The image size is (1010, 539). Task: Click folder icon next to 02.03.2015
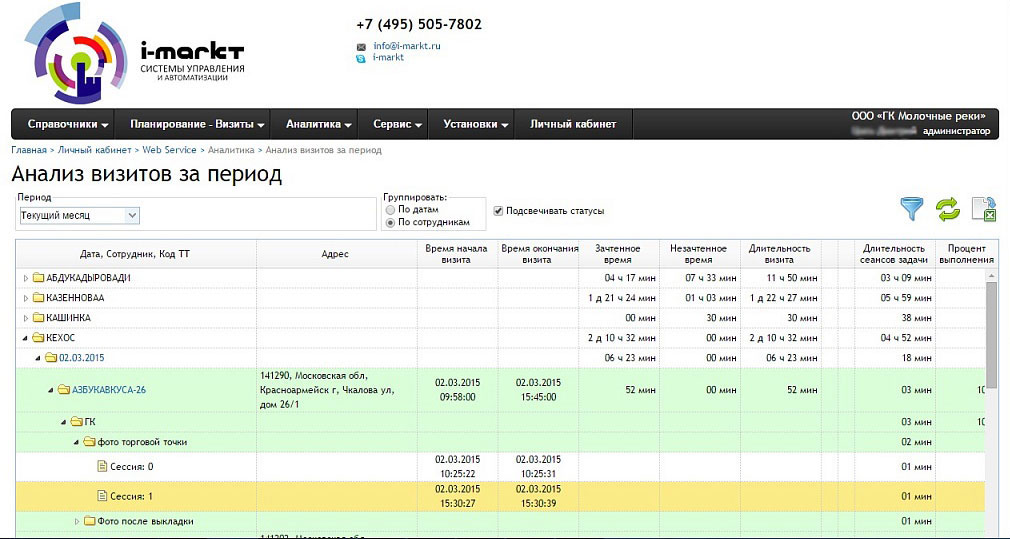click(x=51, y=358)
